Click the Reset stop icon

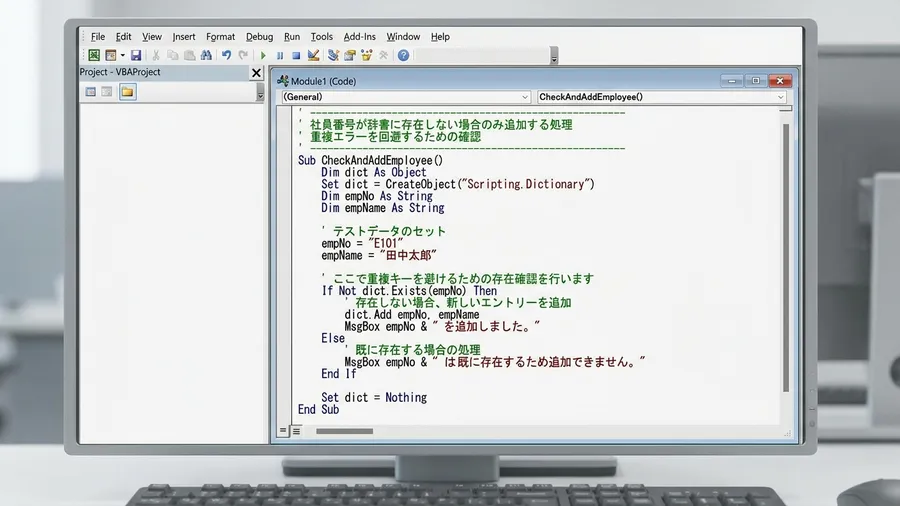click(296, 56)
